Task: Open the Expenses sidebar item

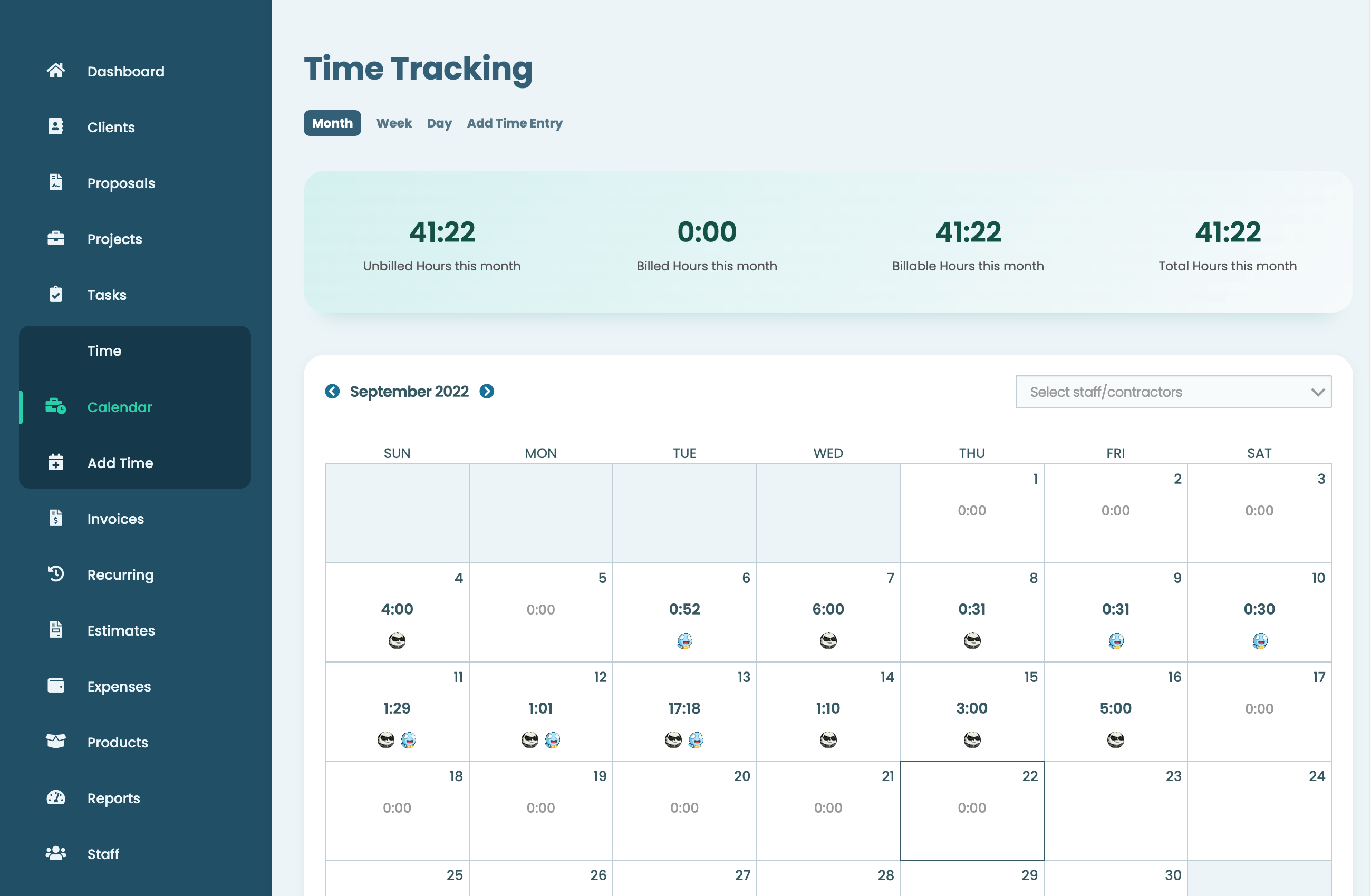Action: click(x=119, y=686)
